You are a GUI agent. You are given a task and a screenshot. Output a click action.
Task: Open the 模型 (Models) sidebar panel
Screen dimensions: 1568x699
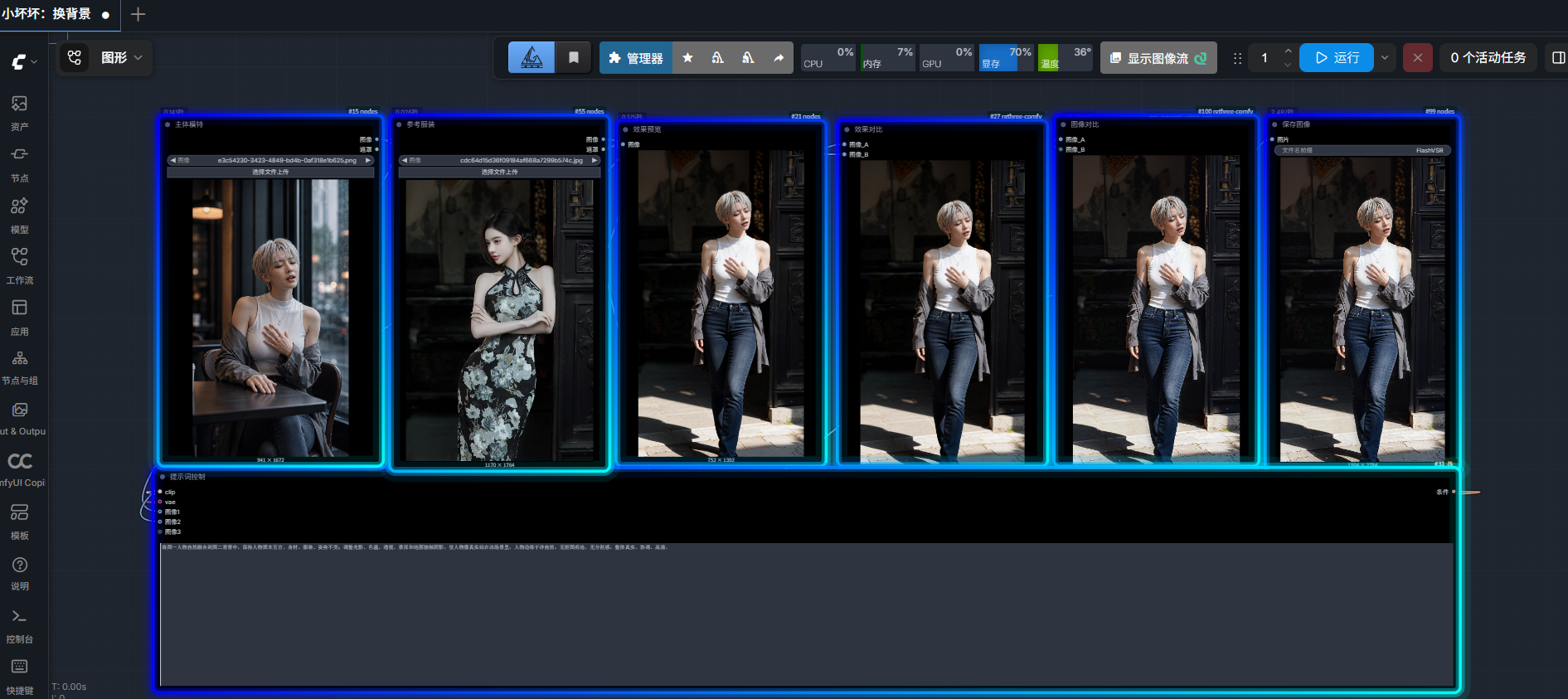coord(20,216)
